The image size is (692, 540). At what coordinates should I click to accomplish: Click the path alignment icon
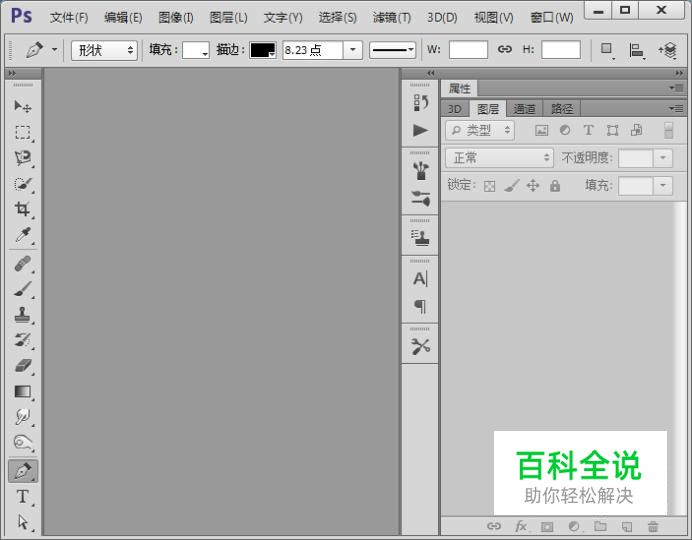click(x=636, y=50)
